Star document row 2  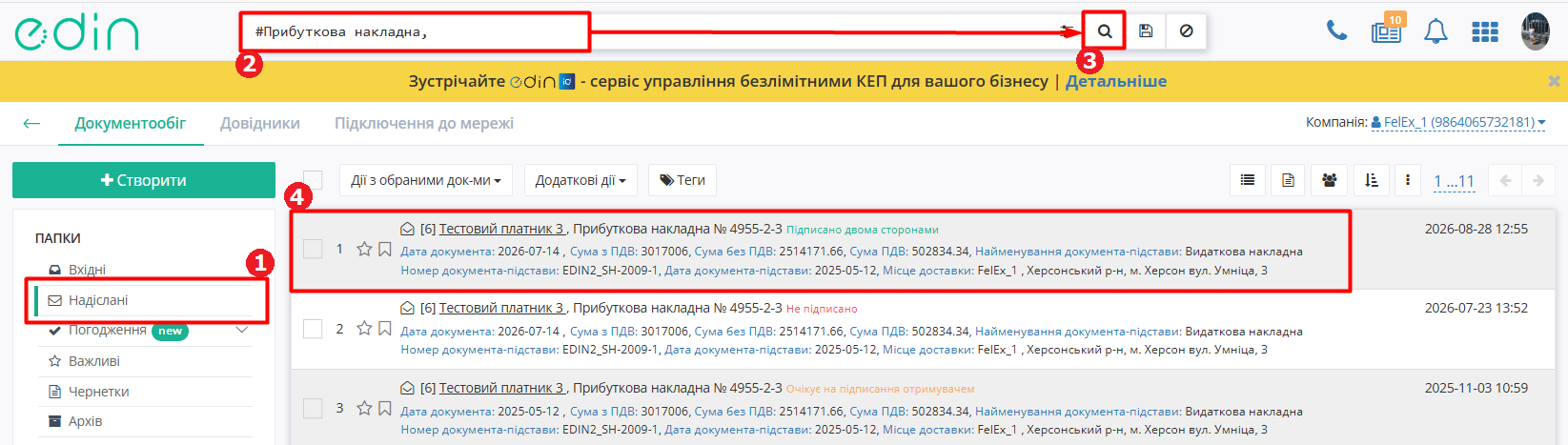click(x=364, y=328)
